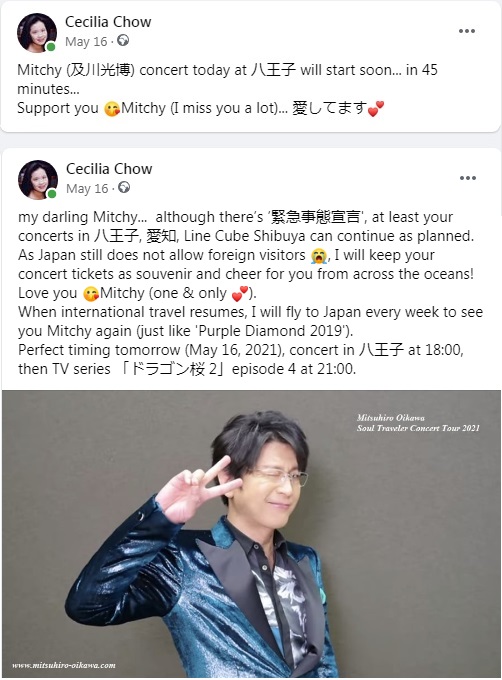Screen dimensions: 502x680
Task: Click the green online dot on first avatar
Action: 51,47
